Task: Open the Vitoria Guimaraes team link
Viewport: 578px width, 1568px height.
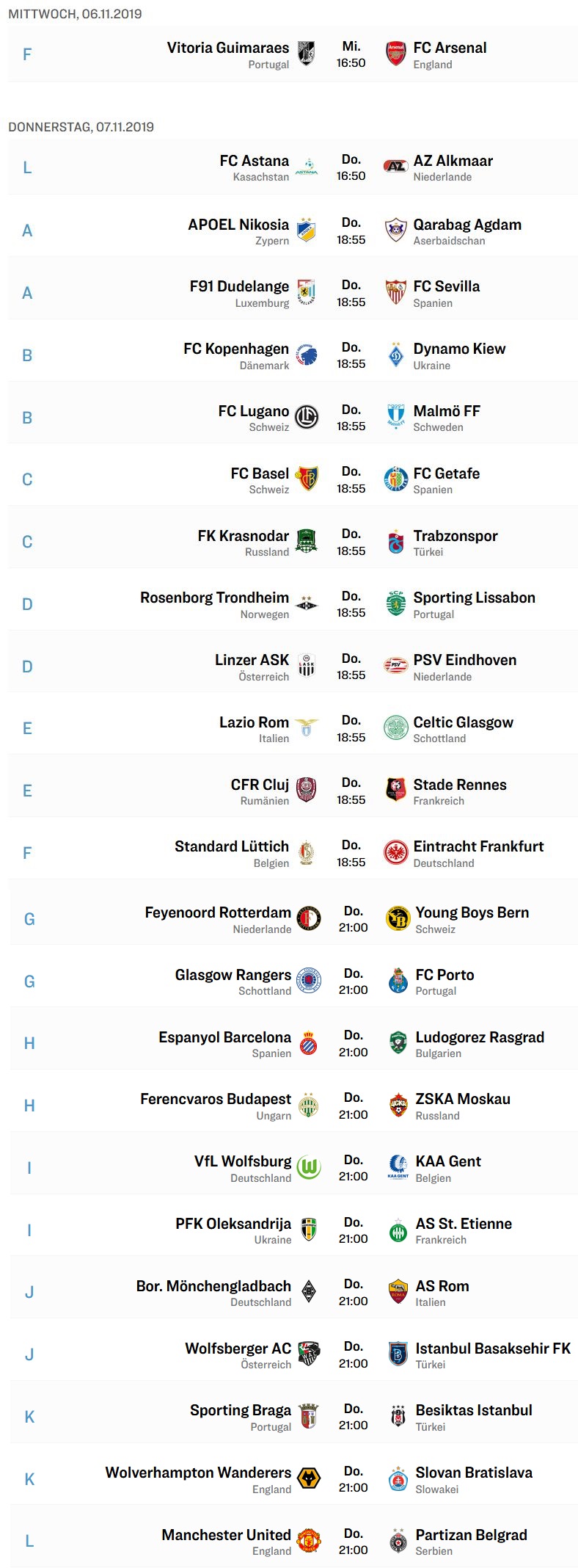Action: click(228, 48)
